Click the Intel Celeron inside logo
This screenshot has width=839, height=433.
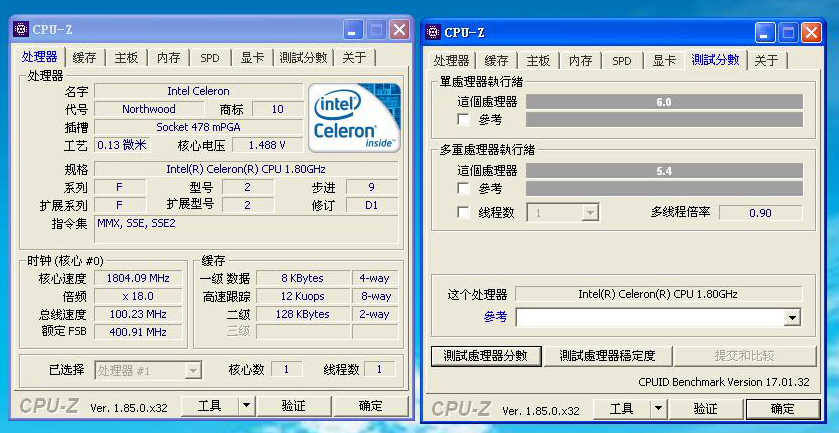click(x=354, y=118)
